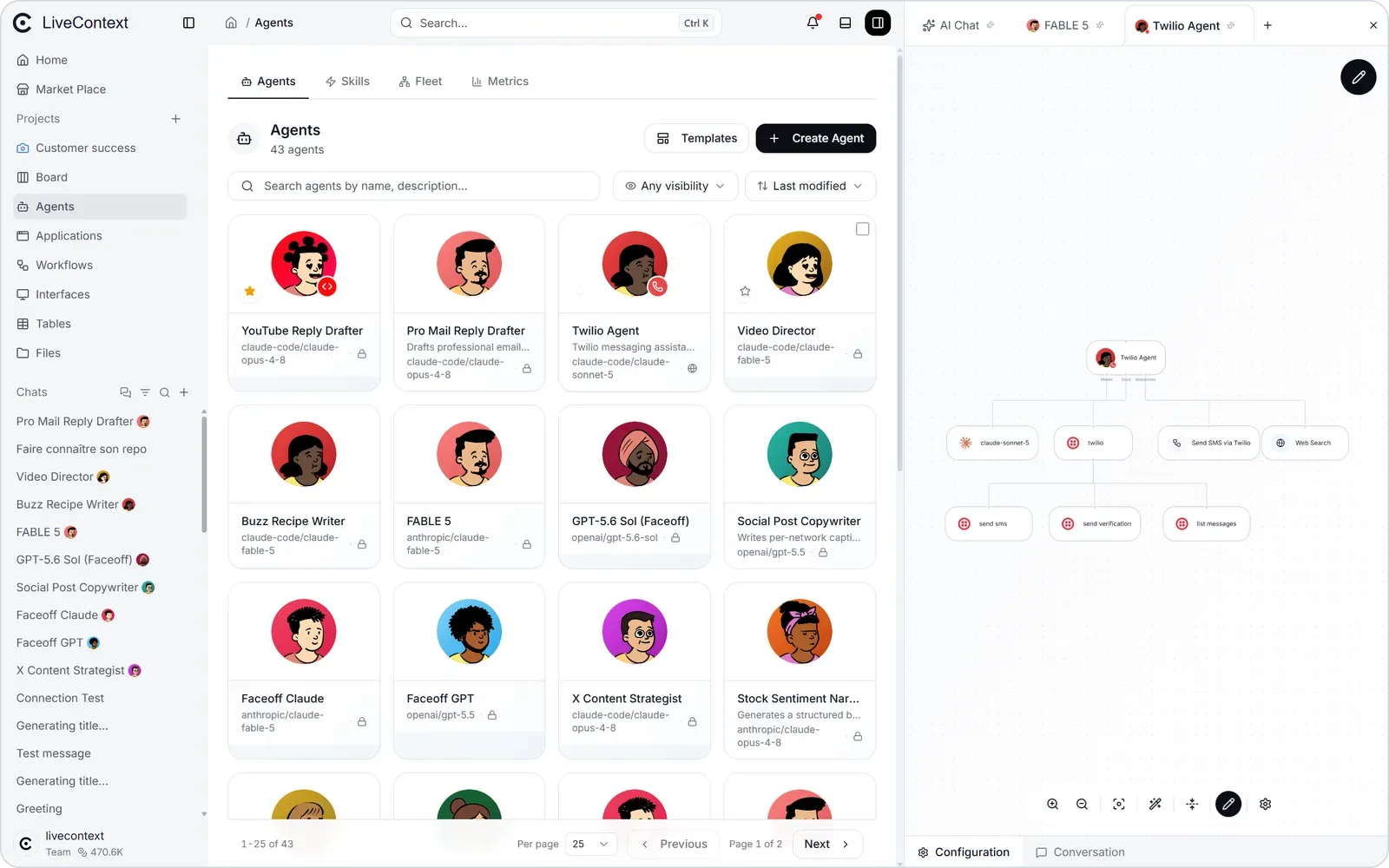Open the notifications bell
This screenshot has width=1389, height=868.
click(813, 23)
